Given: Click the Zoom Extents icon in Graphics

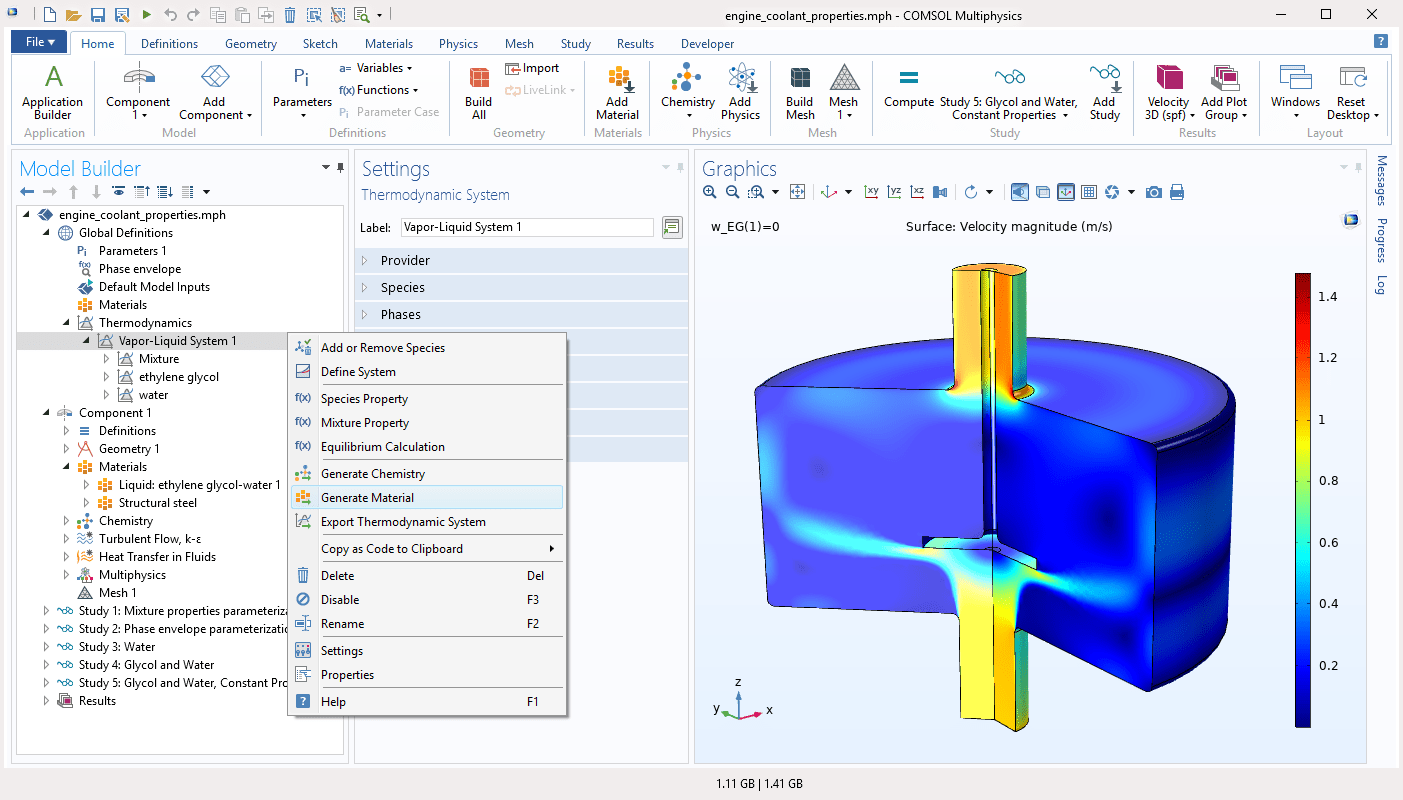Looking at the screenshot, I should click(x=797, y=191).
